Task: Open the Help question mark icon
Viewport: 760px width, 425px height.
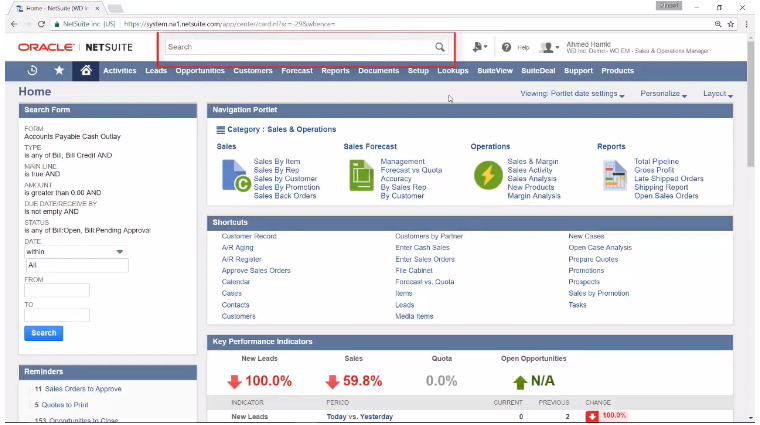Action: click(x=507, y=47)
